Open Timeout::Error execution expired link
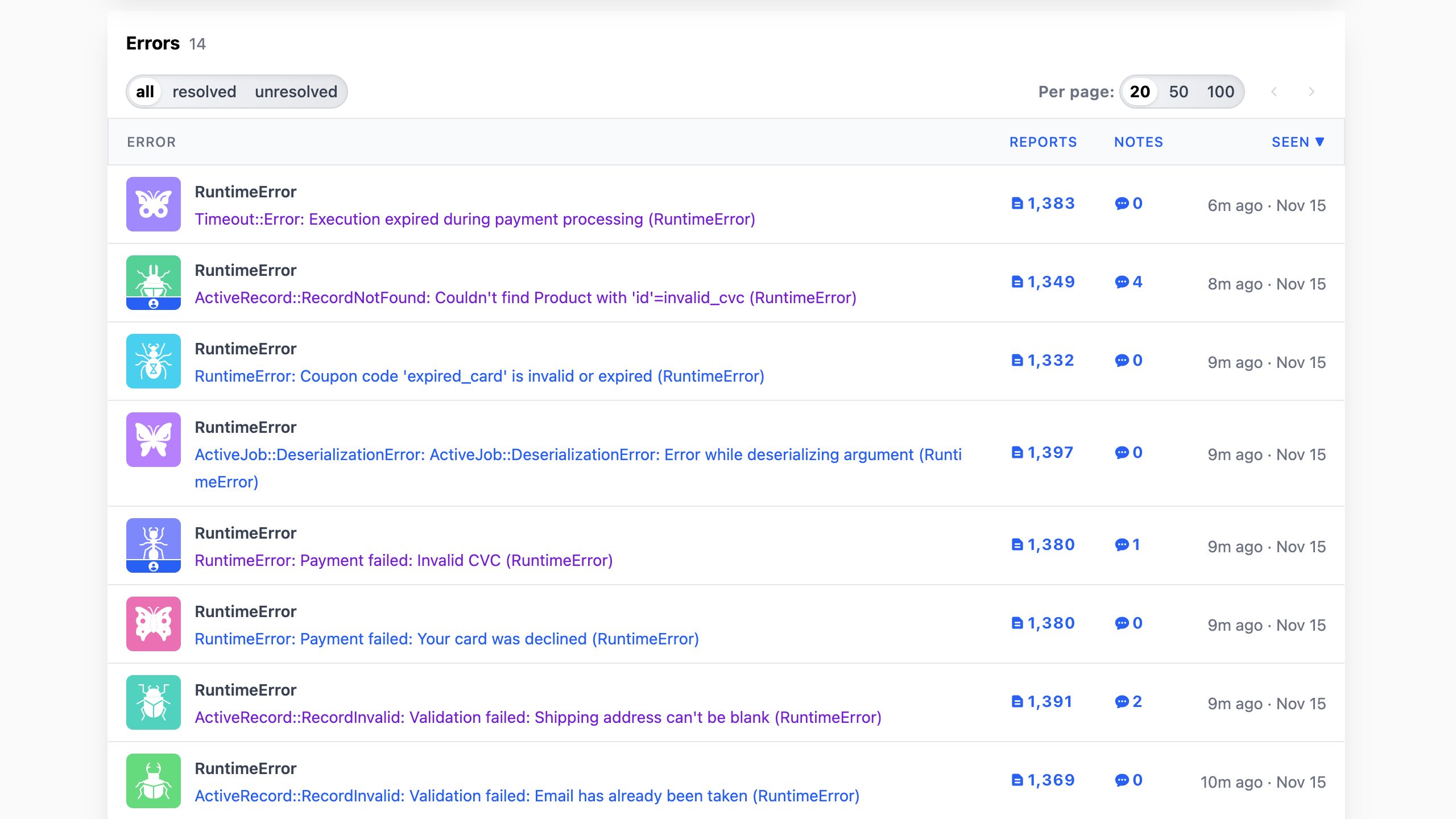Image resolution: width=1456 pixels, height=819 pixels. point(475,220)
